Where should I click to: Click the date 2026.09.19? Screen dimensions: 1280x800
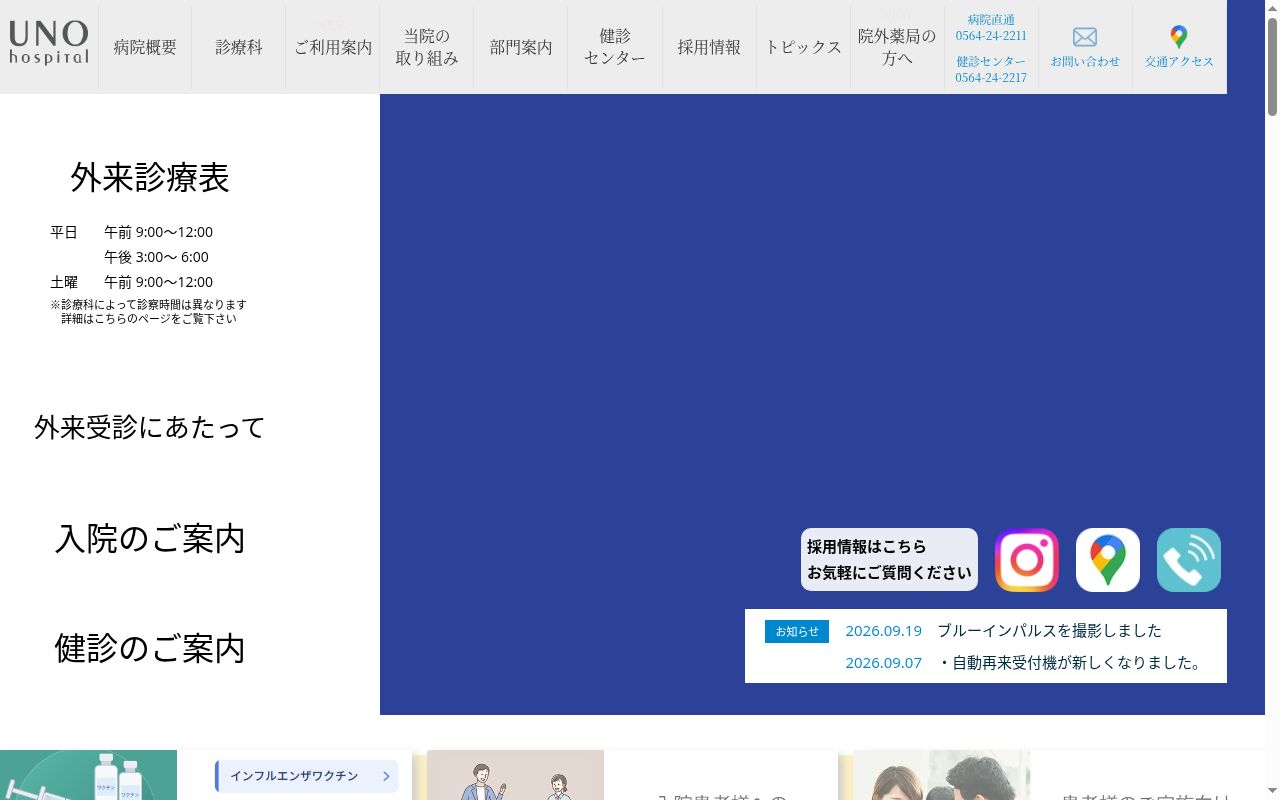click(x=883, y=631)
